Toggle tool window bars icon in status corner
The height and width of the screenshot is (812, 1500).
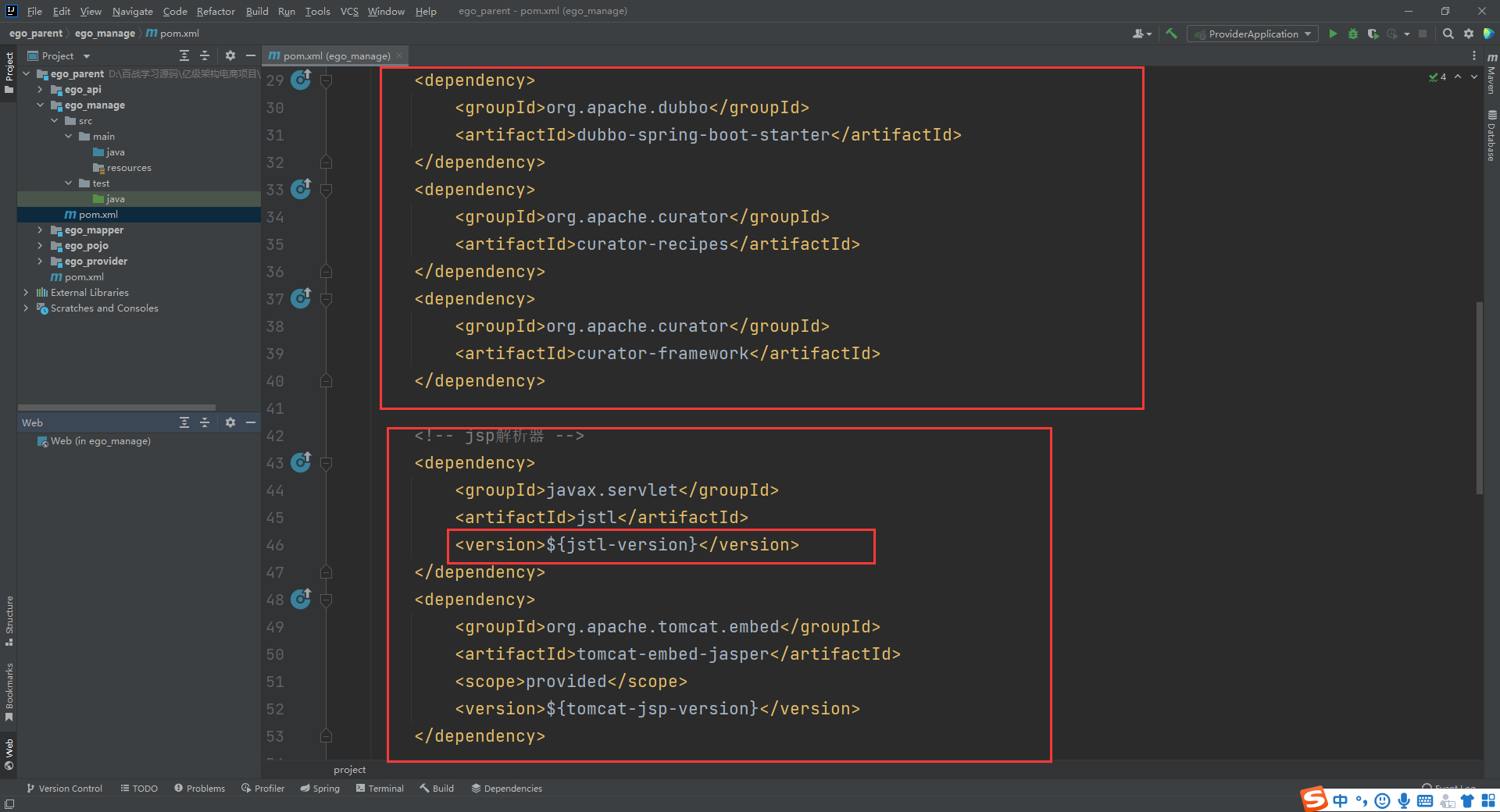pos(9,804)
